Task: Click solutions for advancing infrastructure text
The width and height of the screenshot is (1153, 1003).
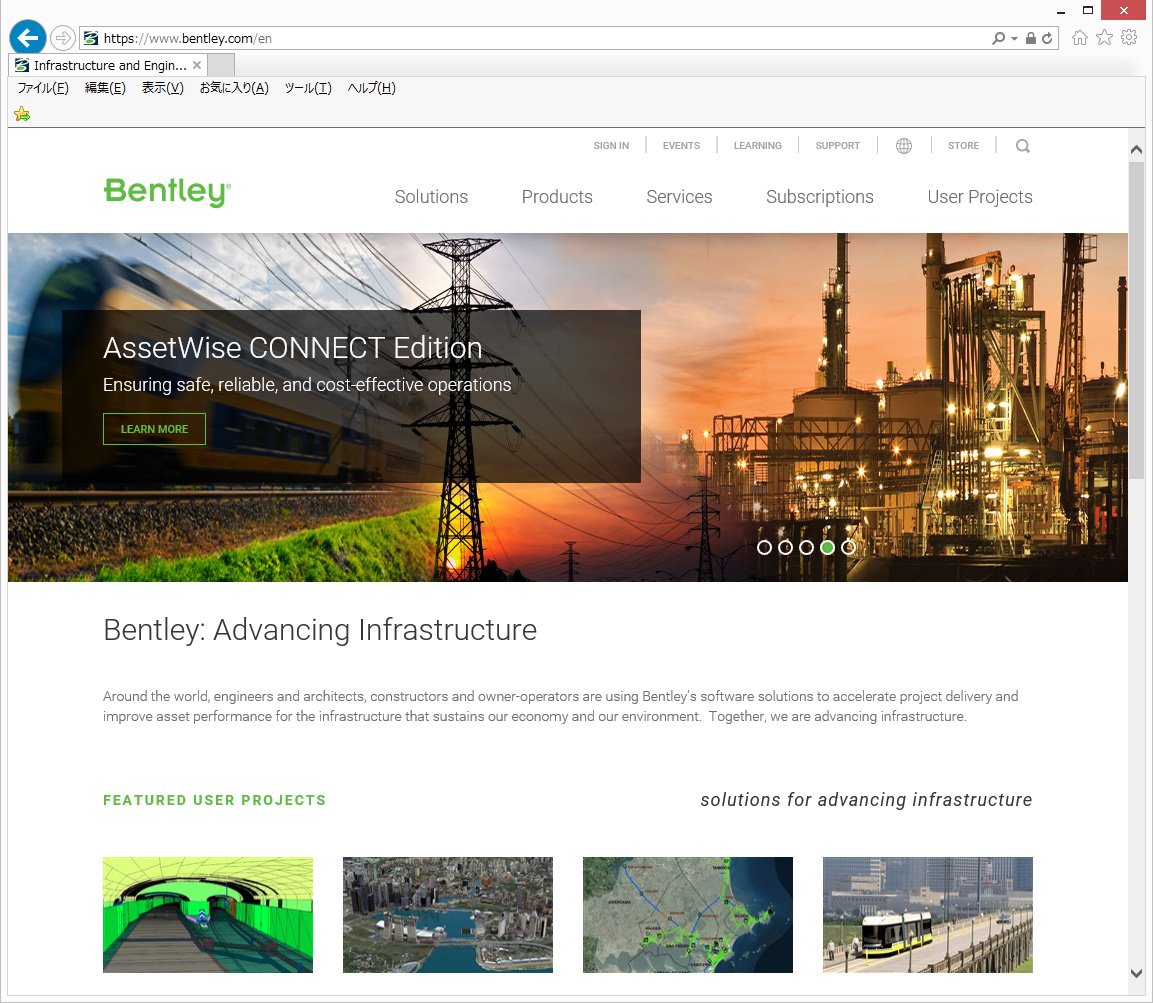Action: pos(866,800)
